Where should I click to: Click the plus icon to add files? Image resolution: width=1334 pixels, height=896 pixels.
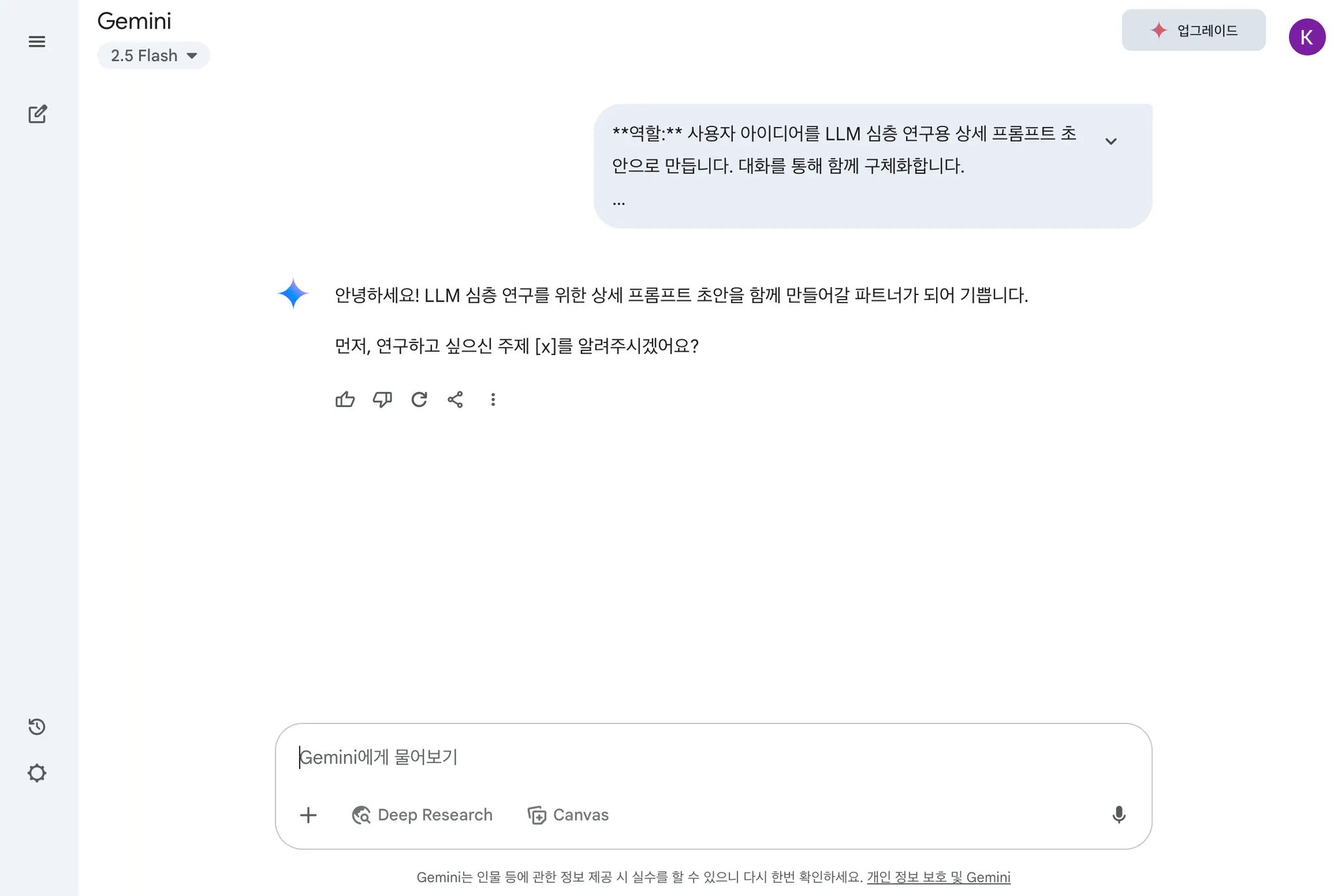click(x=308, y=815)
